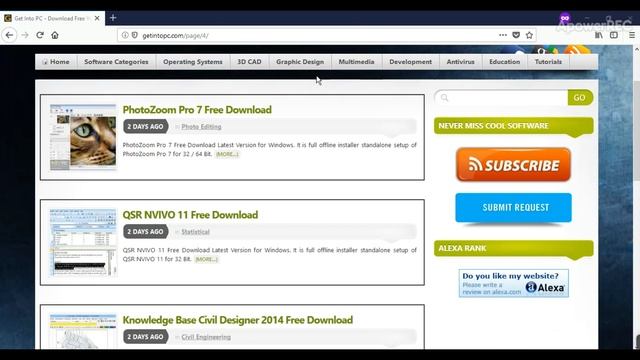Click the Alexa review banner
Screen dimensions: 640x360
click(x=513, y=283)
